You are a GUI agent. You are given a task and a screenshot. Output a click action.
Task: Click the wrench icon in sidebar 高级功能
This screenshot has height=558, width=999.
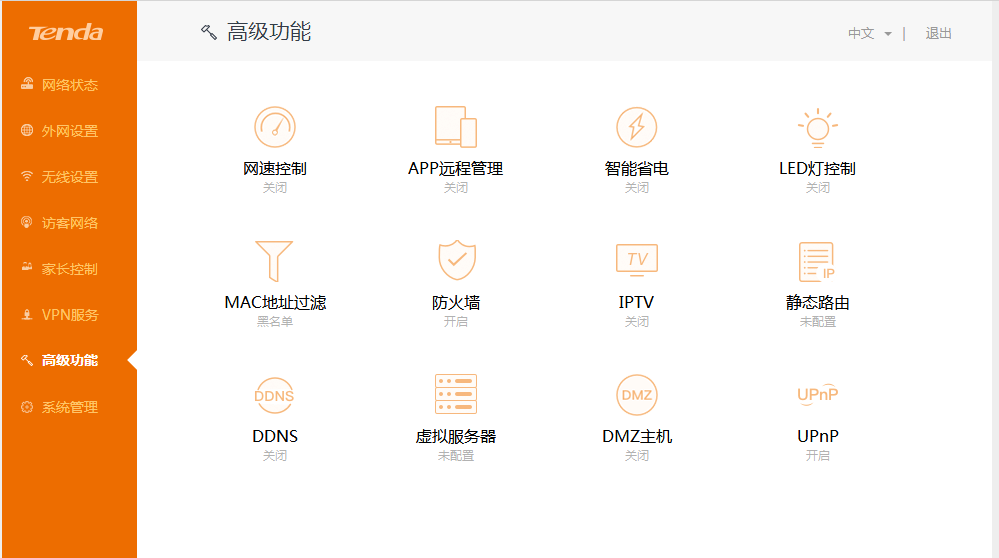[27, 361]
